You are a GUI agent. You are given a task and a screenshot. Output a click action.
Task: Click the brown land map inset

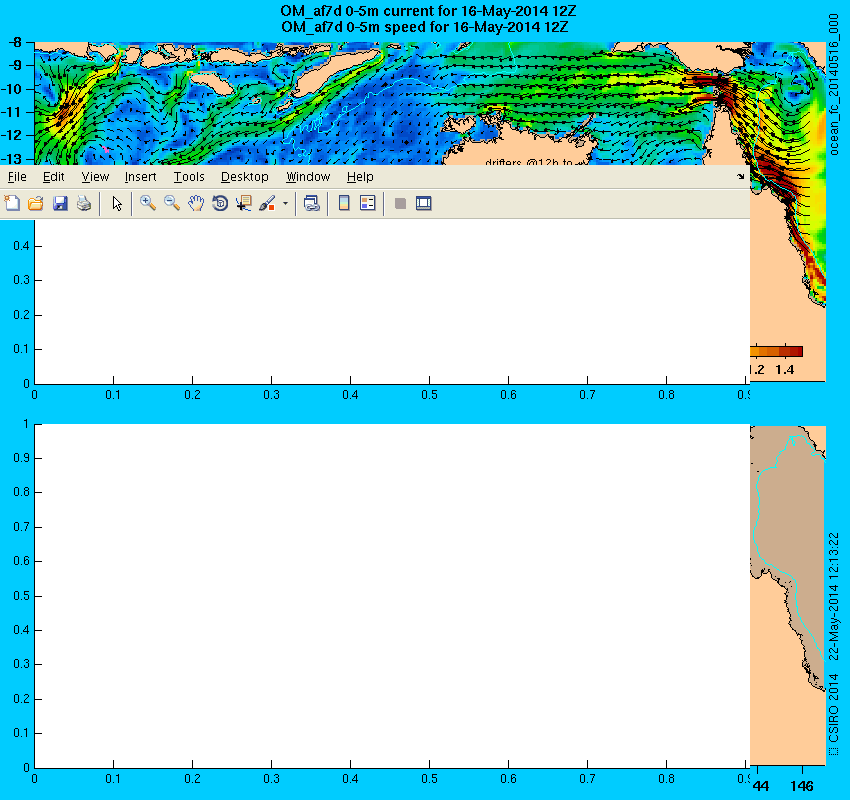(788, 595)
